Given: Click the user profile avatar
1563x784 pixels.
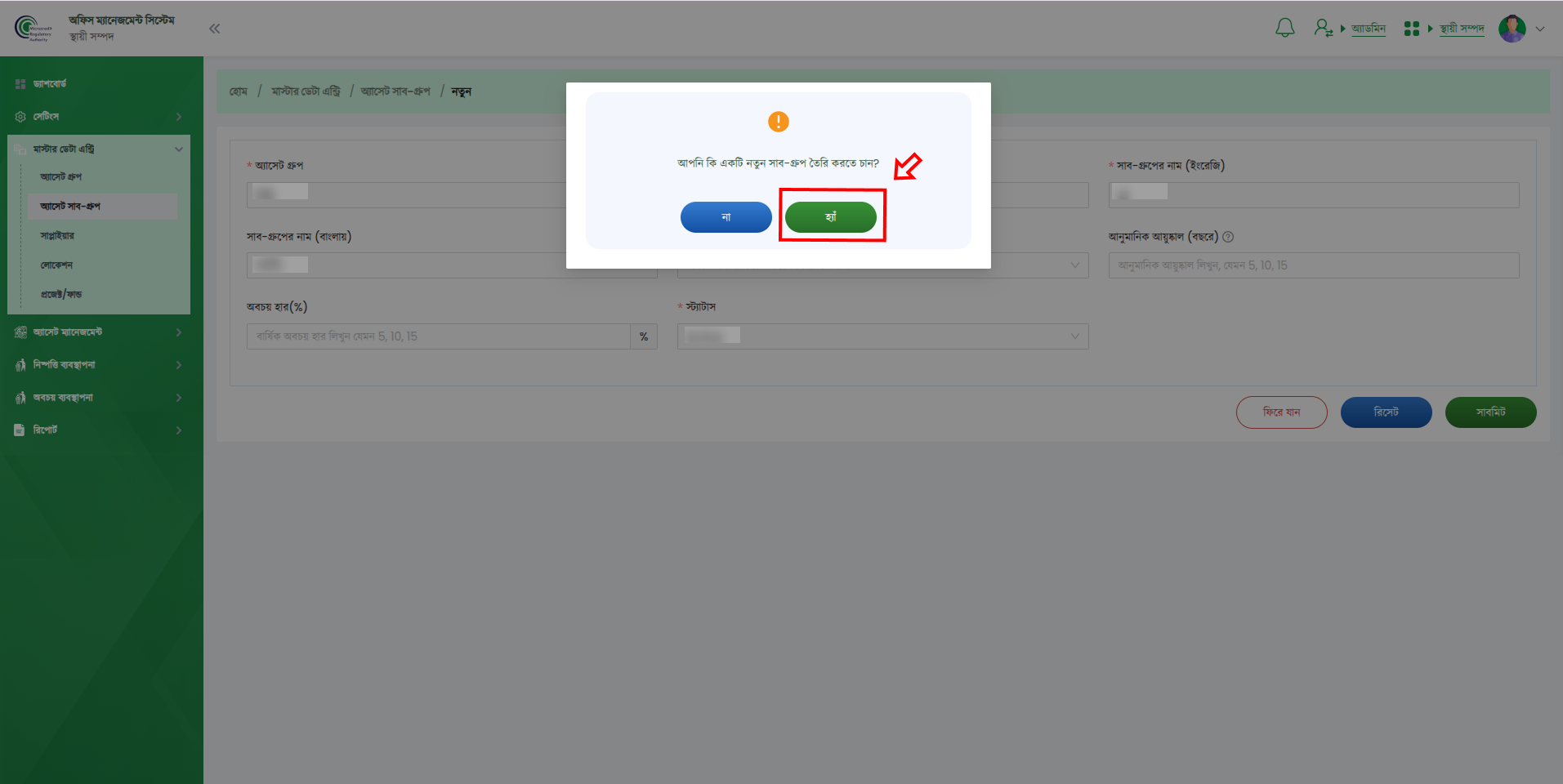Looking at the screenshot, I should (x=1512, y=29).
